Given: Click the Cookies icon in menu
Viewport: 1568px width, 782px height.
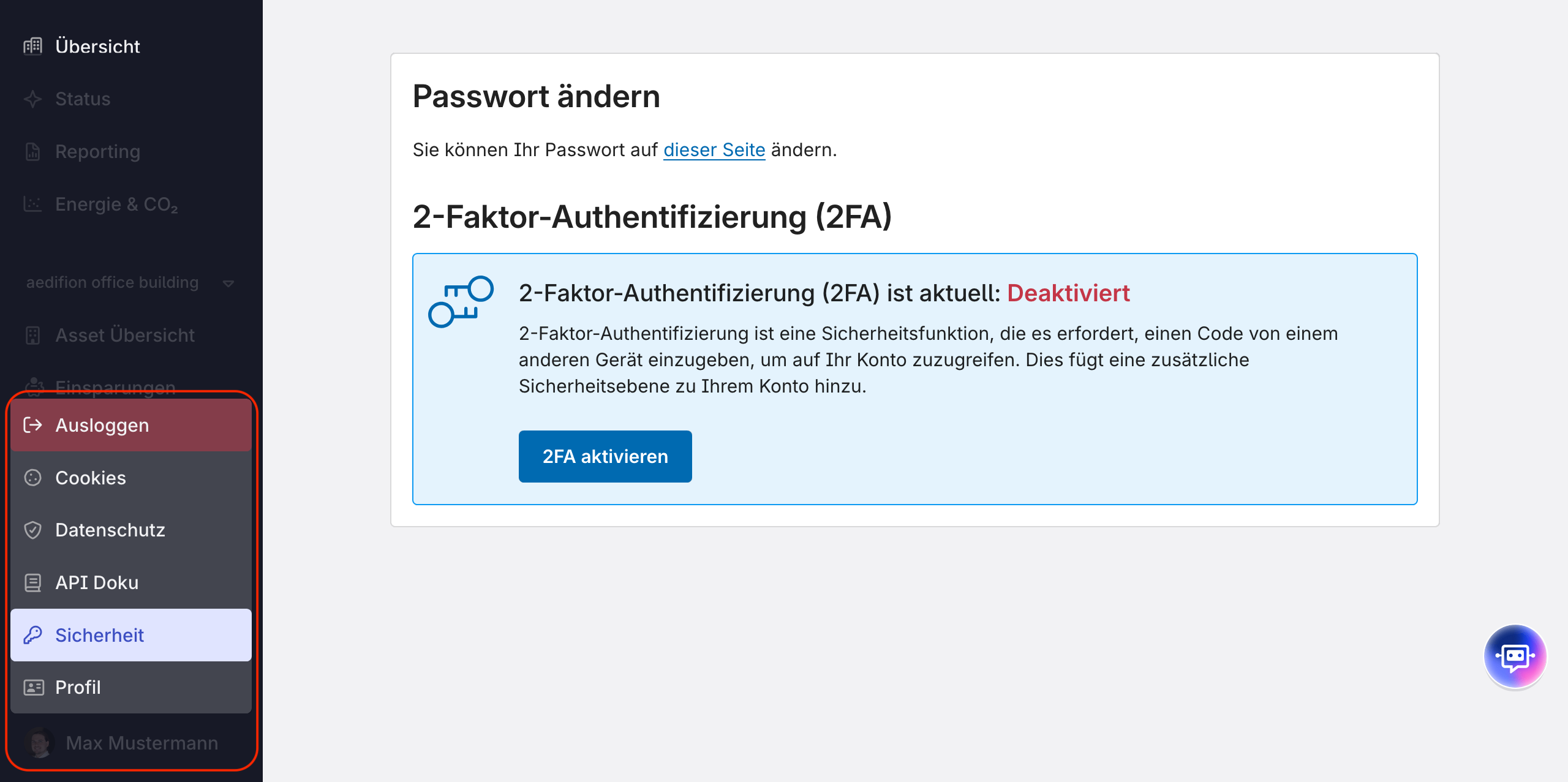Looking at the screenshot, I should [33, 478].
